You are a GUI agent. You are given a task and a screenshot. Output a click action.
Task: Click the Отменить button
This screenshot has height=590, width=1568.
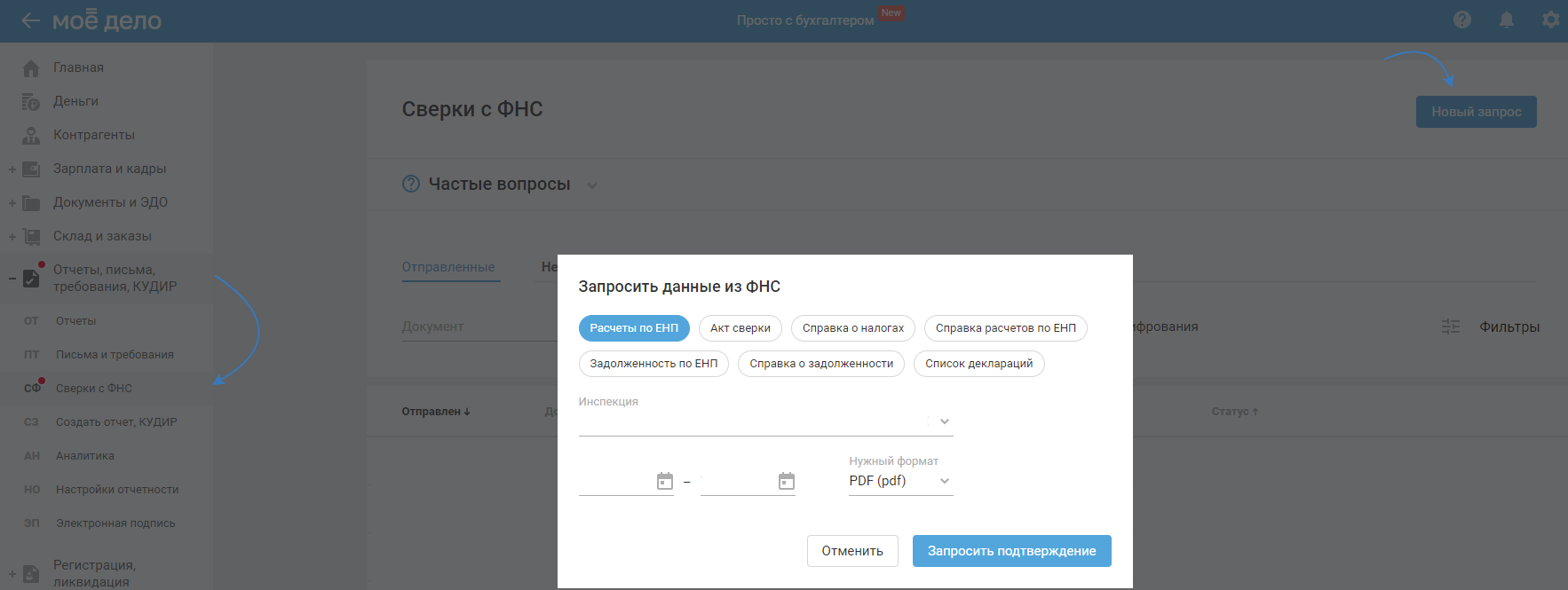tap(852, 551)
